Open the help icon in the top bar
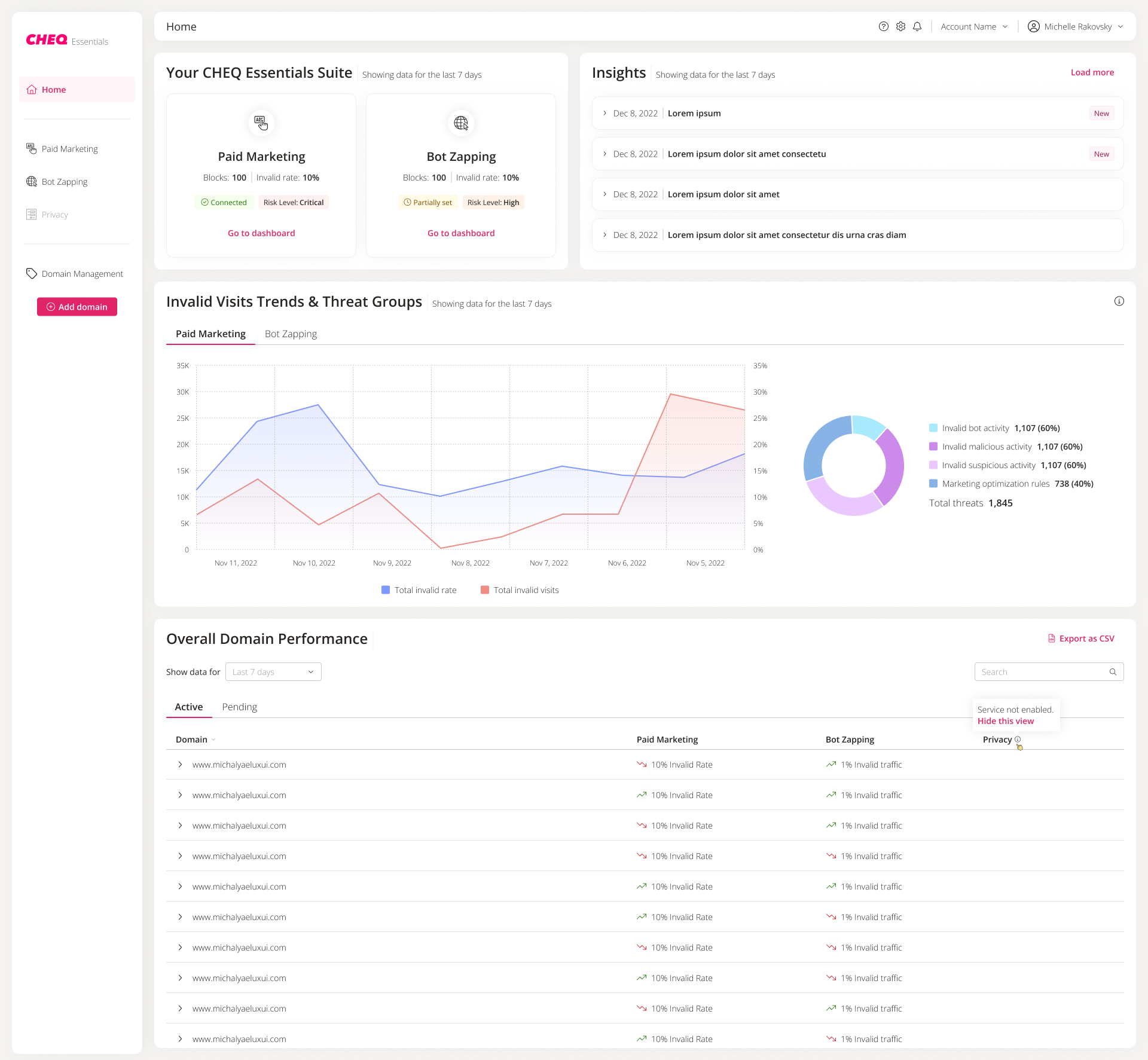 pyautogui.click(x=883, y=26)
